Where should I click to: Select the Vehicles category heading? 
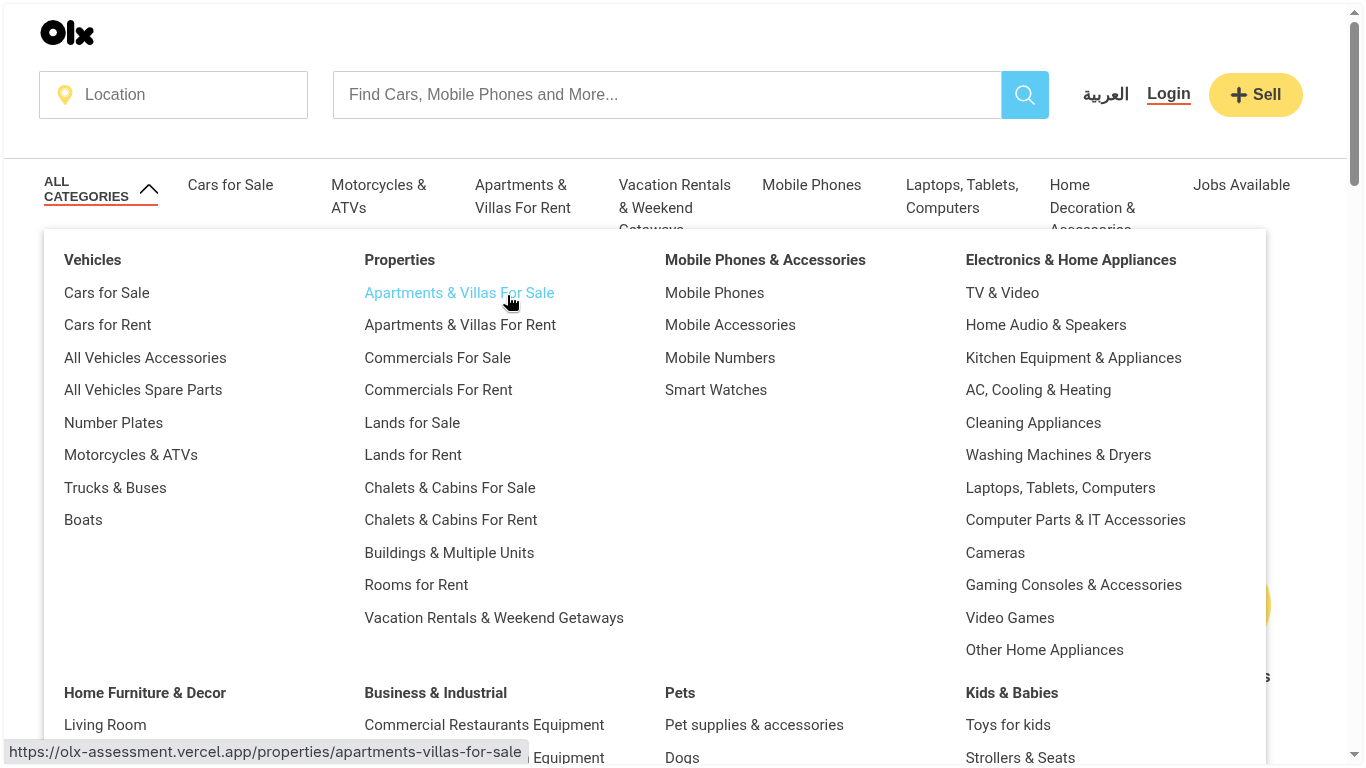[92, 260]
